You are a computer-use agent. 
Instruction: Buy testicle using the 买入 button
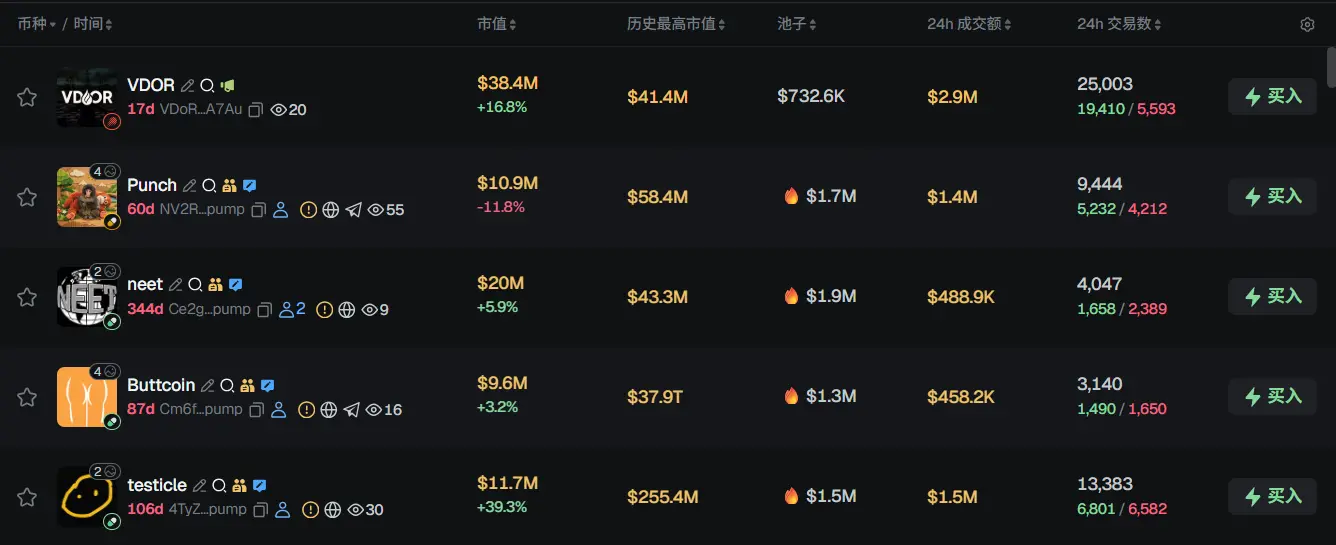(1272, 496)
